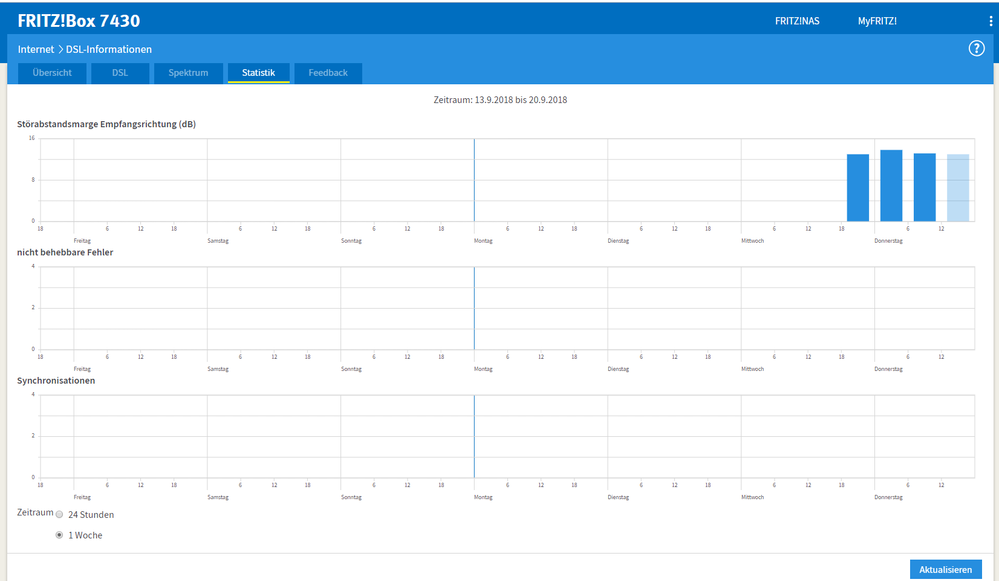
Task: Click the Störabstandsmarge Empfangsrichtung (dB) heading
Action: (106, 124)
